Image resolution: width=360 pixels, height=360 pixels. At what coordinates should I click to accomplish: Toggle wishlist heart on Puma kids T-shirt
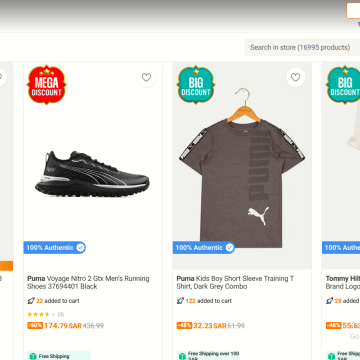(x=295, y=78)
